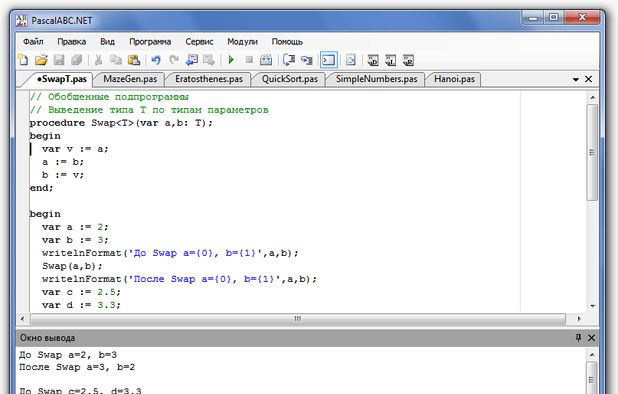Screen dimensions: 618x394
Task: Open the Программа menu
Action: click(150, 41)
